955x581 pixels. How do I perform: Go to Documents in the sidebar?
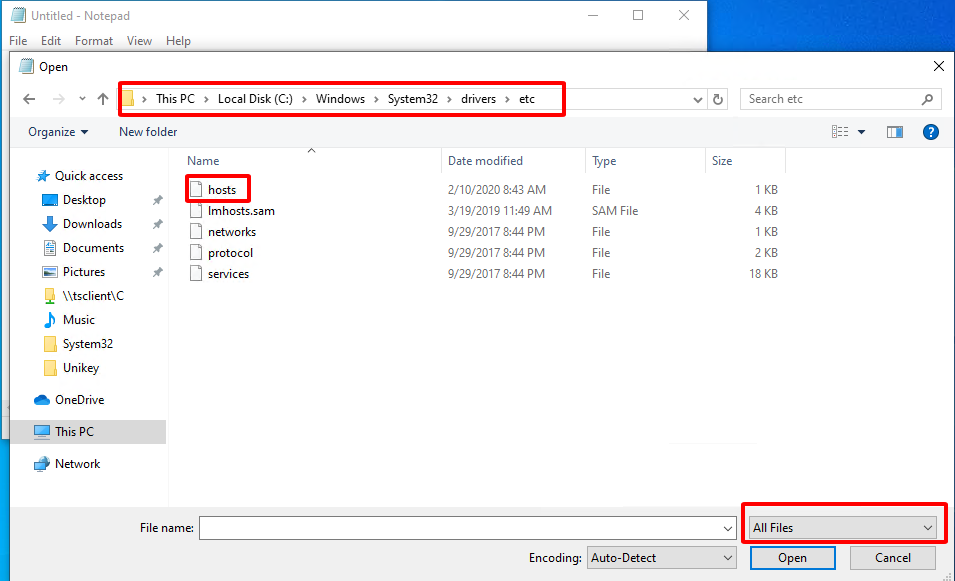coord(93,248)
